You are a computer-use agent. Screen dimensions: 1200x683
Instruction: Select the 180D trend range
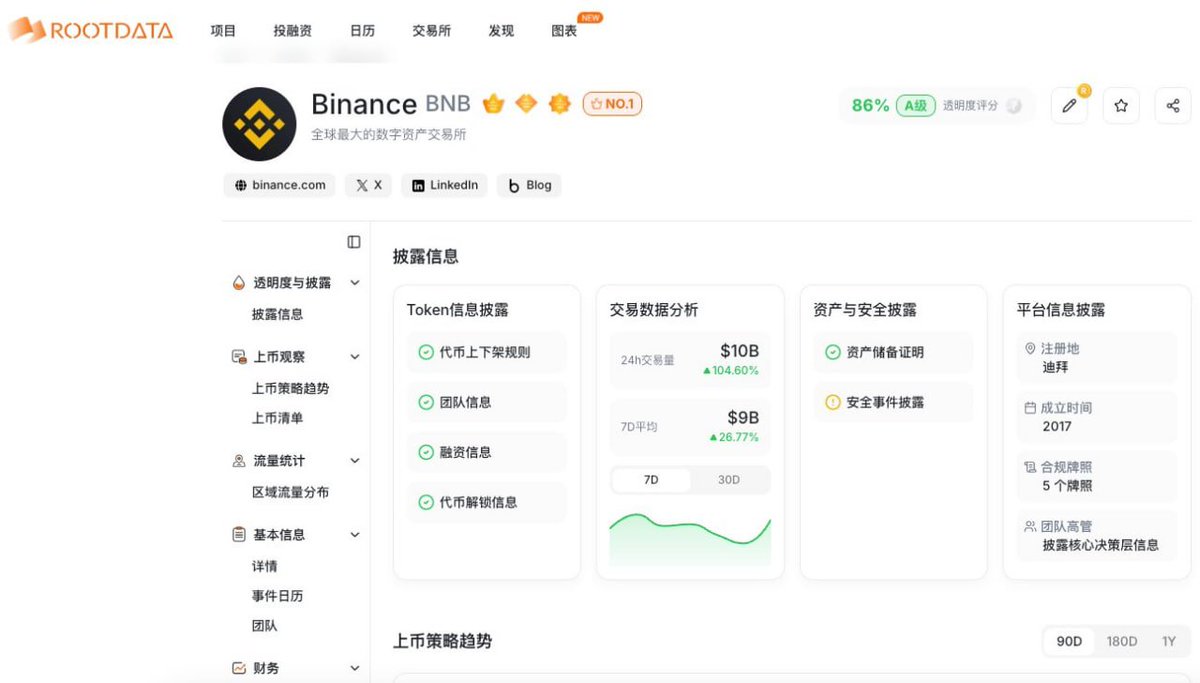[x=1121, y=641]
